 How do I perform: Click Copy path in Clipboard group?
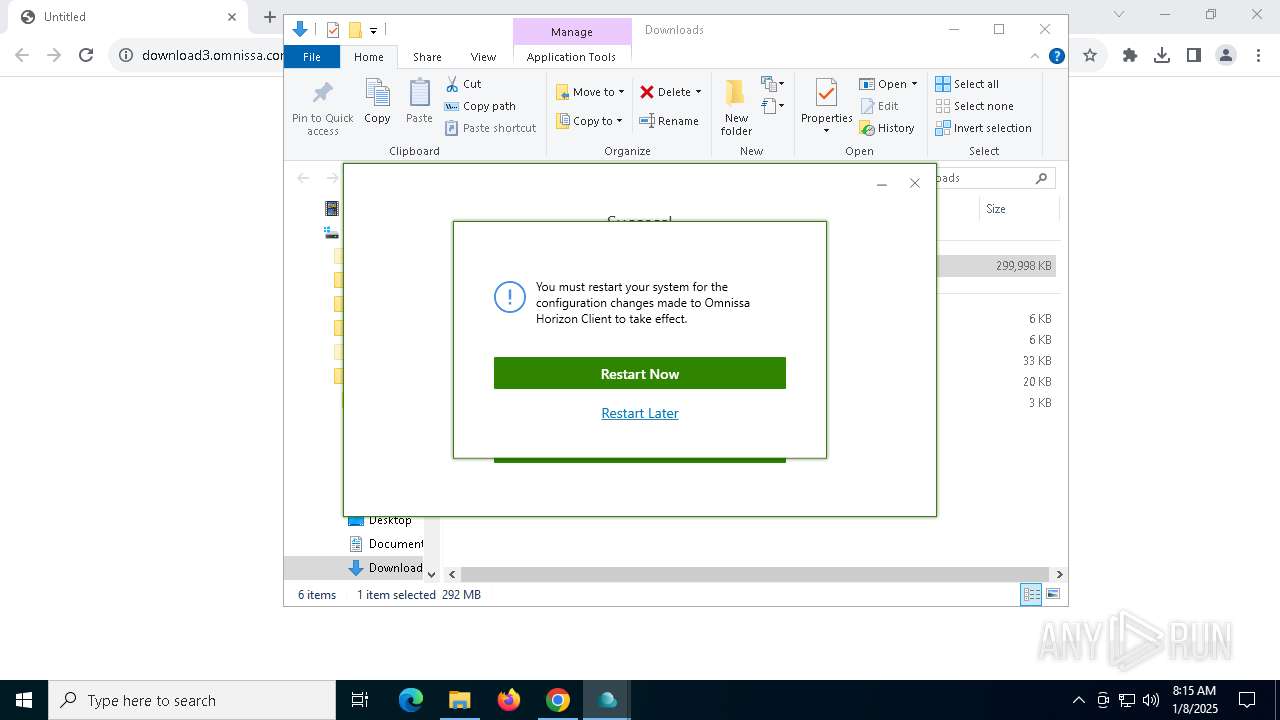tap(480, 106)
